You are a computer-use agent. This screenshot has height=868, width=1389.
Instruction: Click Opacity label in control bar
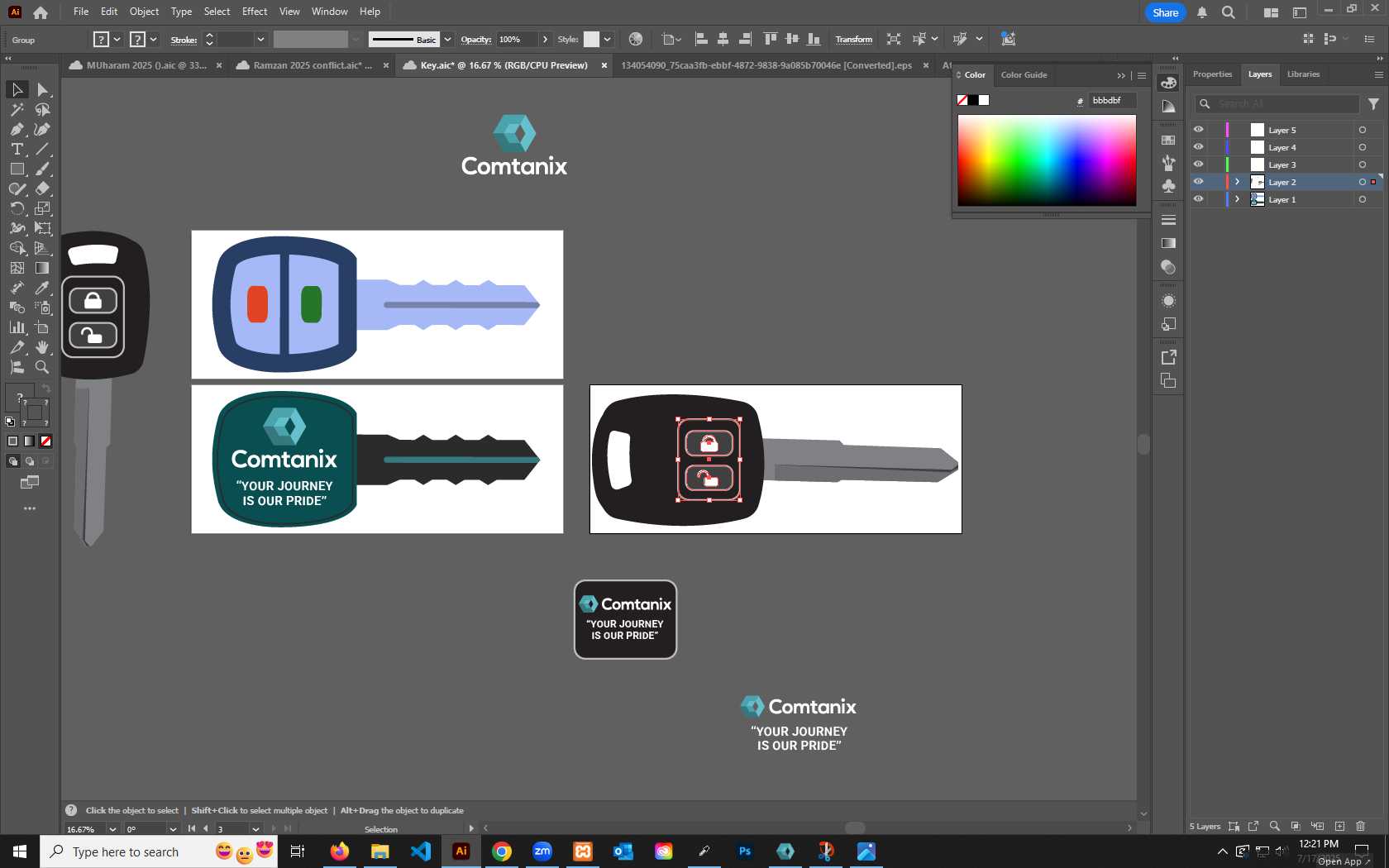(x=475, y=40)
